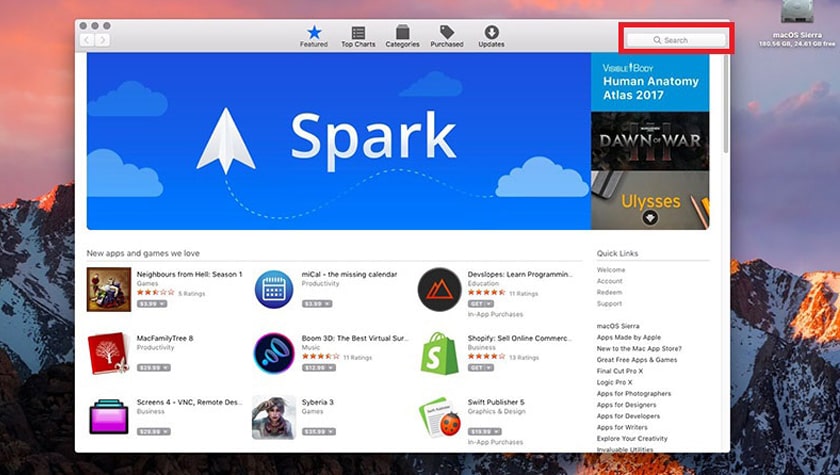Image resolution: width=840 pixels, height=475 pixels.
Task: Click the Devslopes: Learn Programming title
Action: [x=520, y=274]
